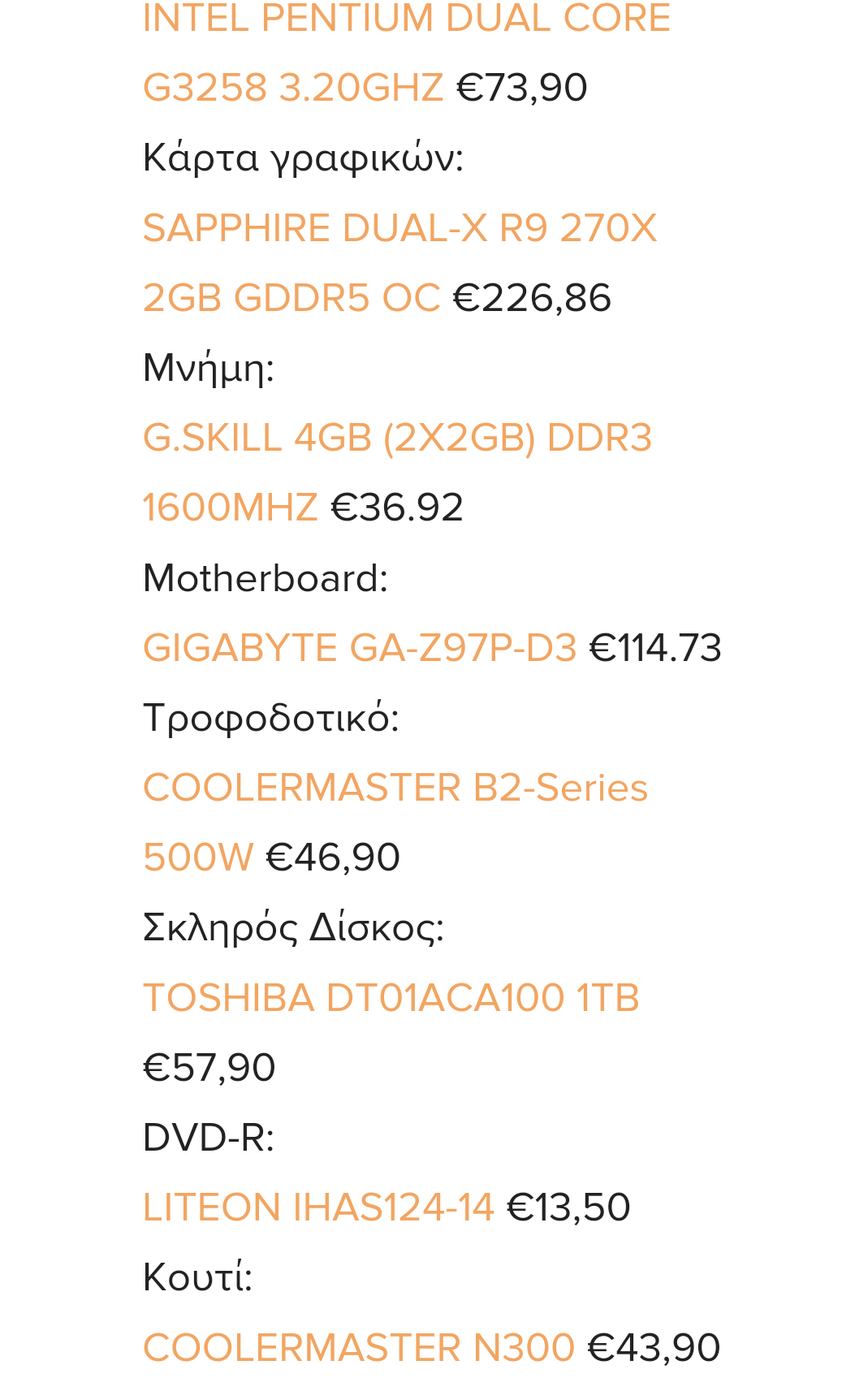Click the €73,90 processor price
868x1378 pixels.
pos(521,88)
